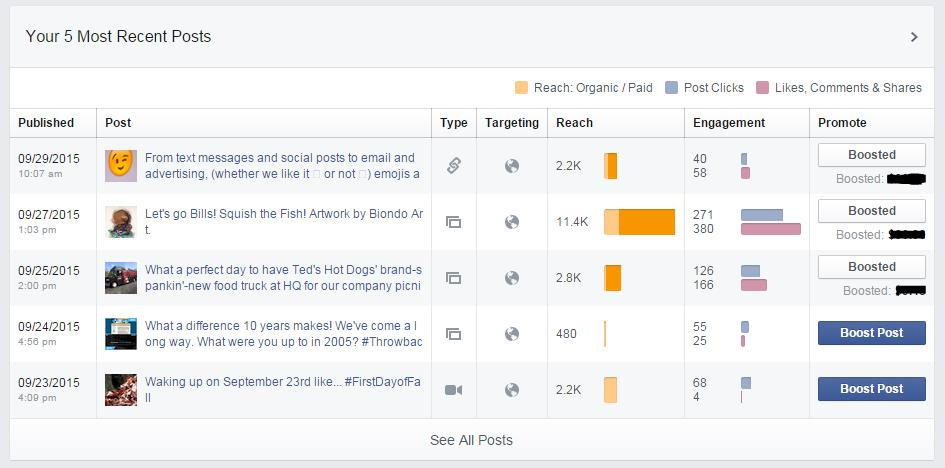Open the See All Posts link
This screenshot has height=468, width=945.
(471, 440)
